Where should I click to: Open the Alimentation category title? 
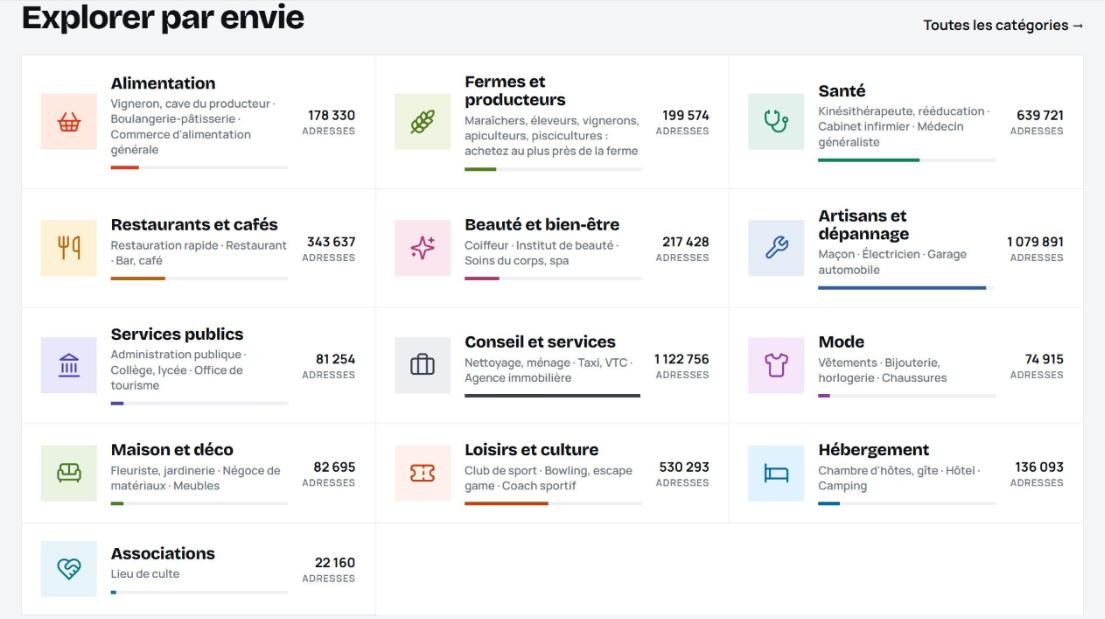coord(163,83)
